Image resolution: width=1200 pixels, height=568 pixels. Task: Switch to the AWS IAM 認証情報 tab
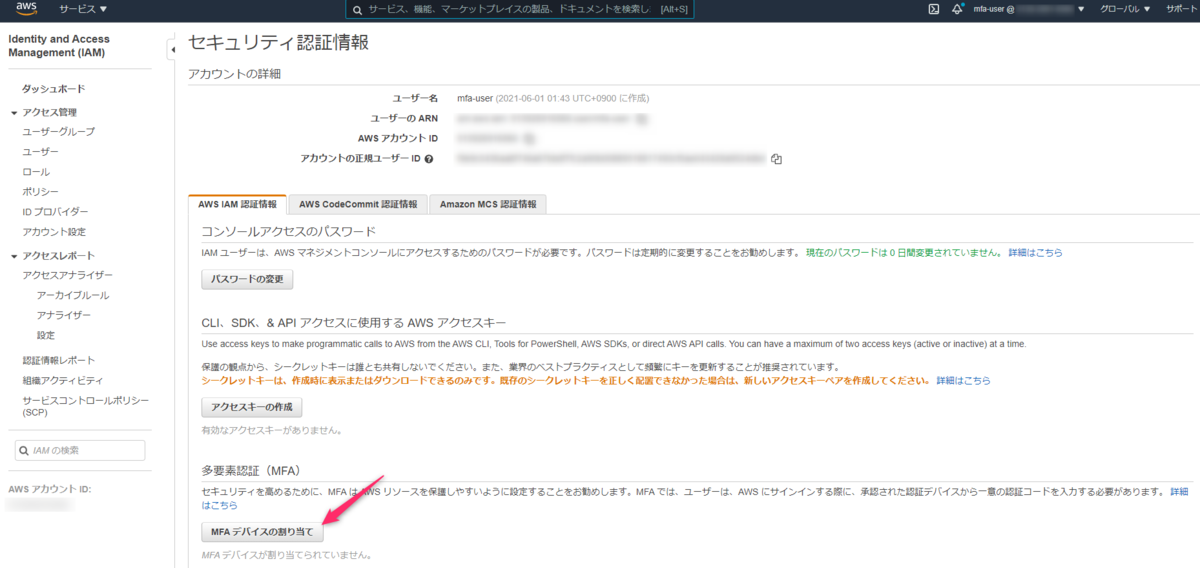[x=237, y=204]
